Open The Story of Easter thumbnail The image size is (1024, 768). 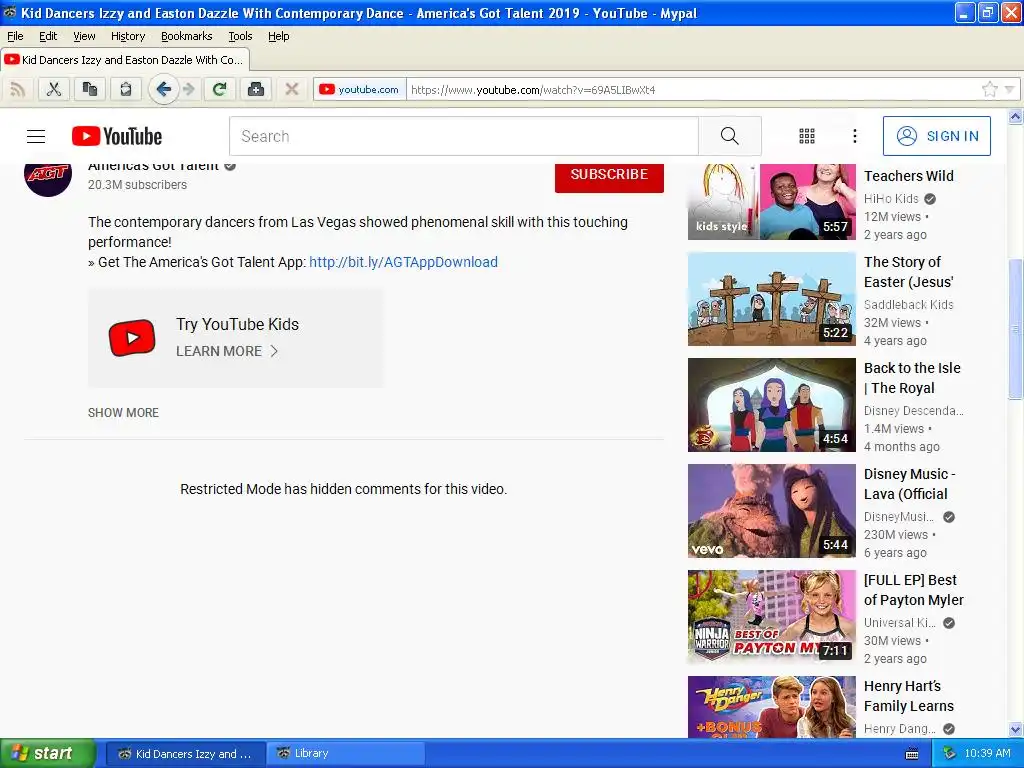[771, 299]
